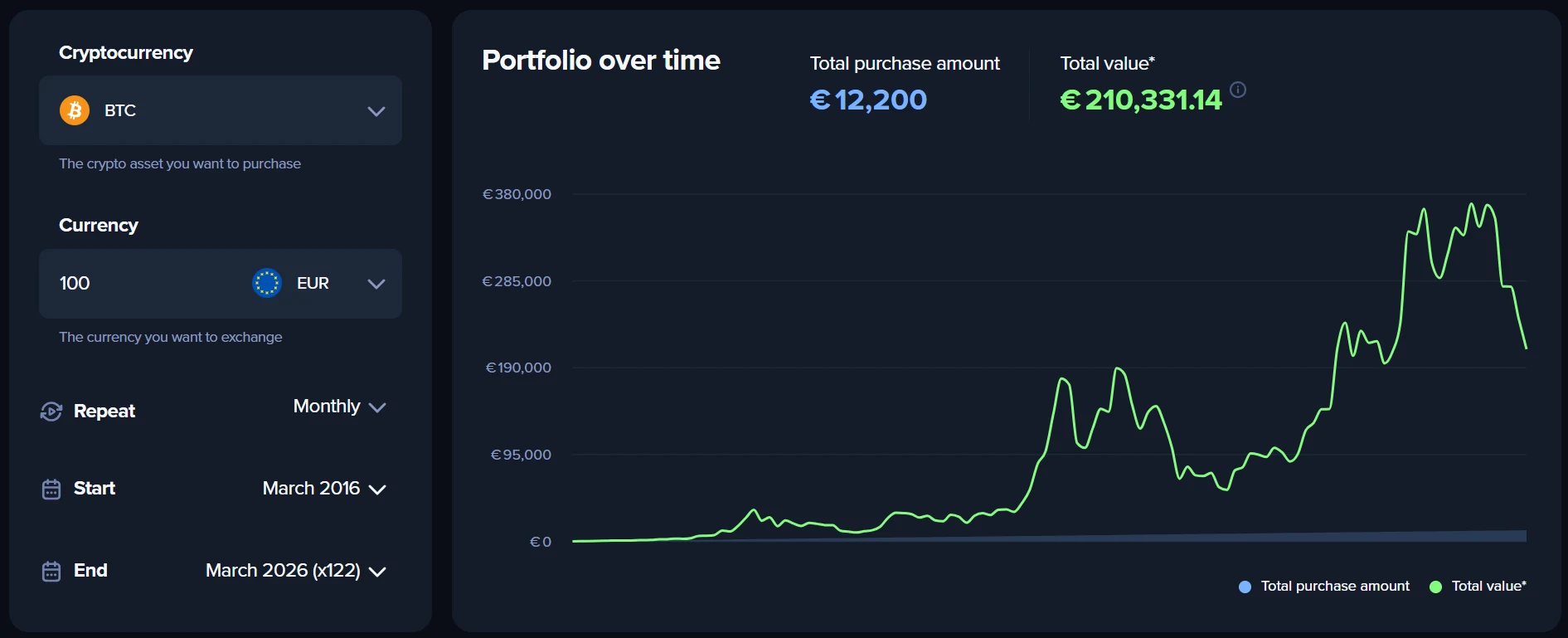The image size is (1568, 638).
Task: Click the Repeat cycle icon
Action: (x=51, y=412)
